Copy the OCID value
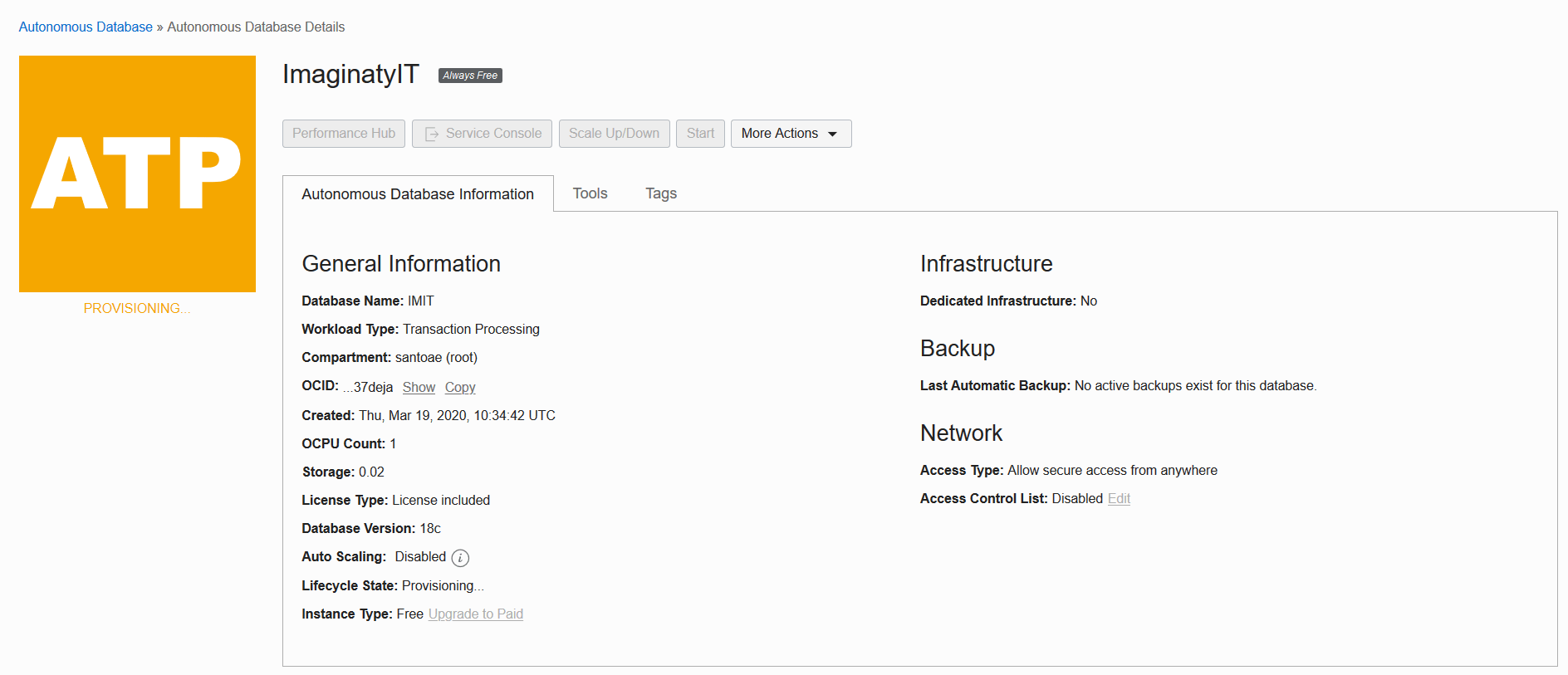 (x=460, y=387)
